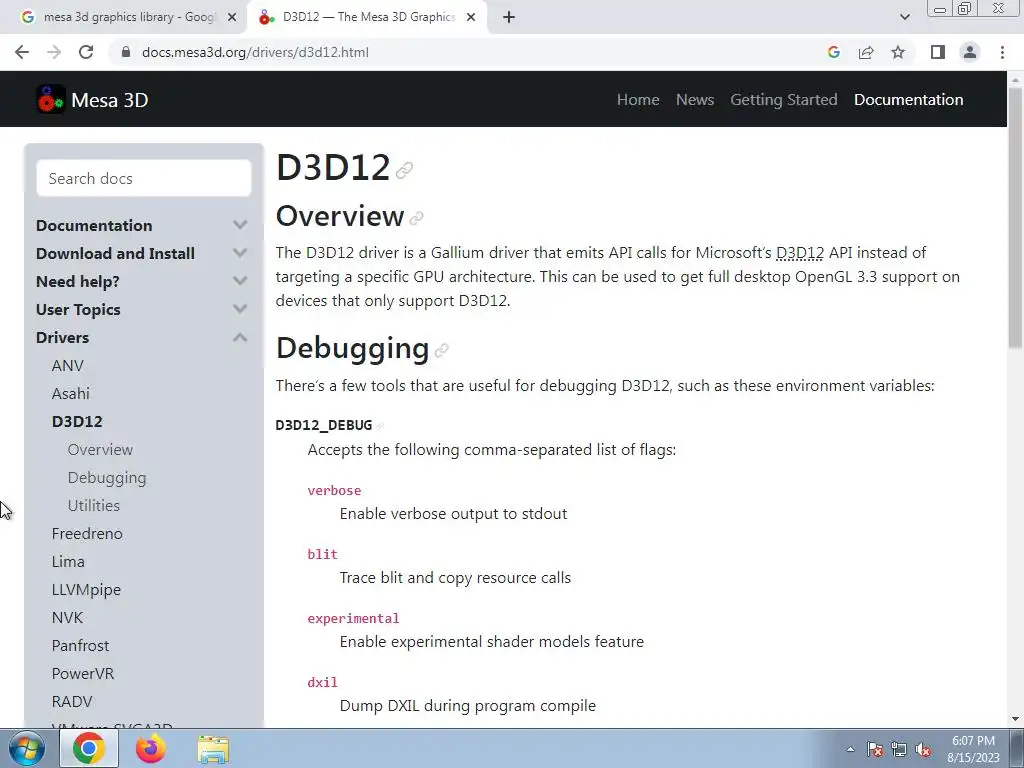Expand the Download and Install section
Image resolution: width=1024 pixels, height=768 pixels.
coord(240,253)
